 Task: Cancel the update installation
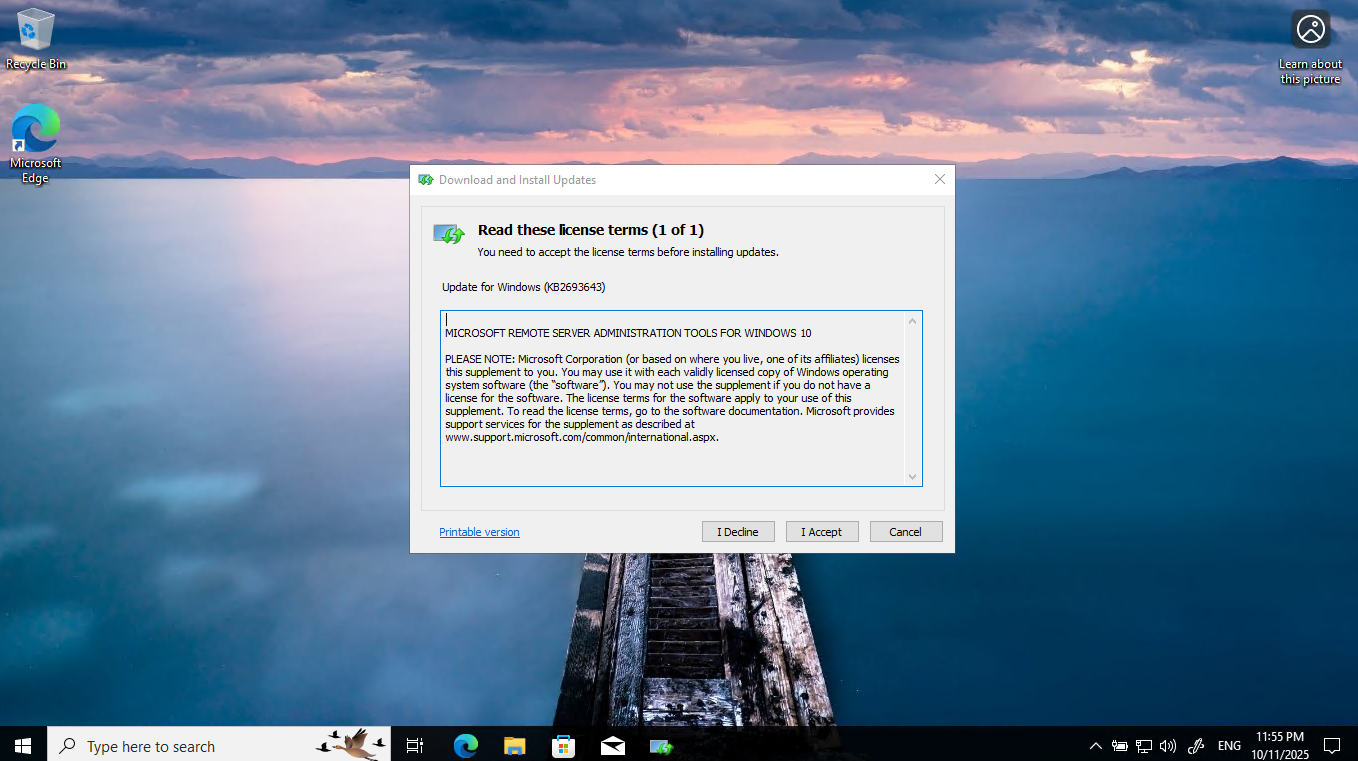tap(905, 531)
